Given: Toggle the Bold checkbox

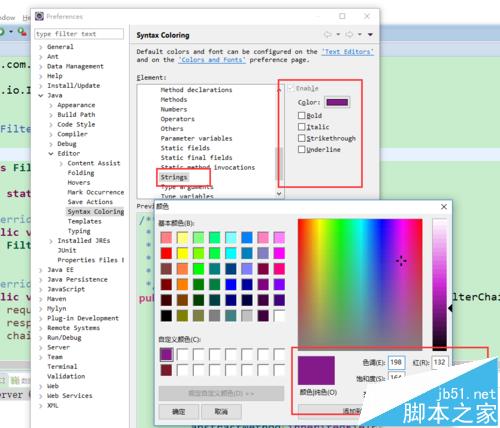Looking at the screenshot, I should pos(301,115).
